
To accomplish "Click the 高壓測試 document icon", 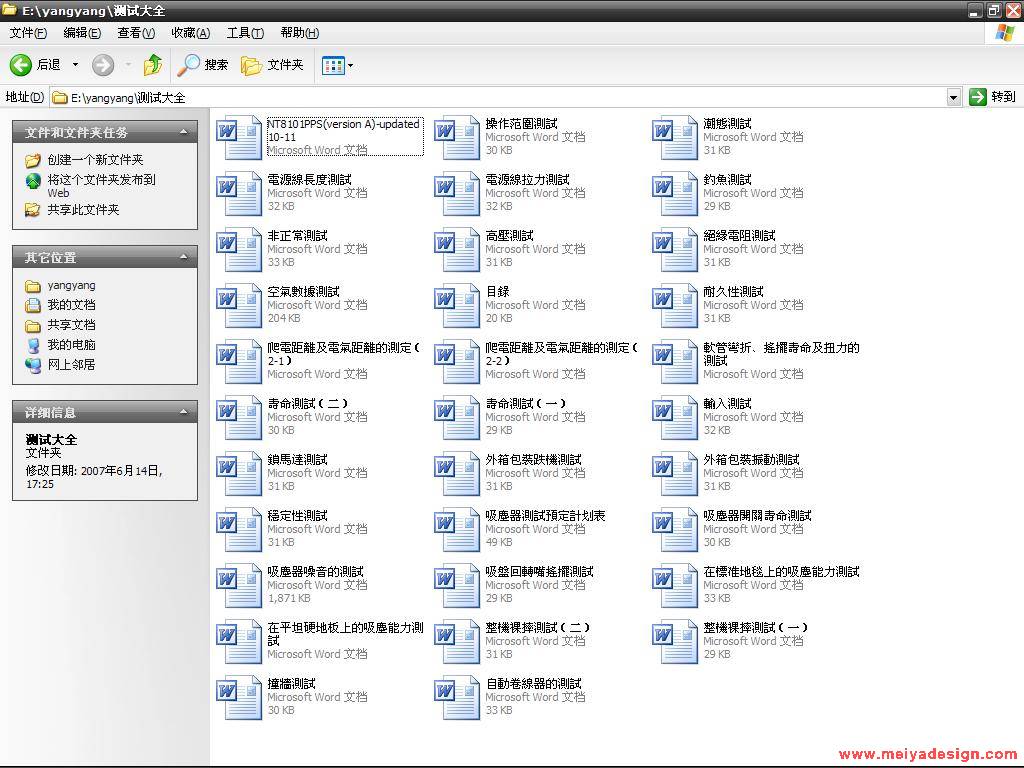I will (x=458, y=250).
